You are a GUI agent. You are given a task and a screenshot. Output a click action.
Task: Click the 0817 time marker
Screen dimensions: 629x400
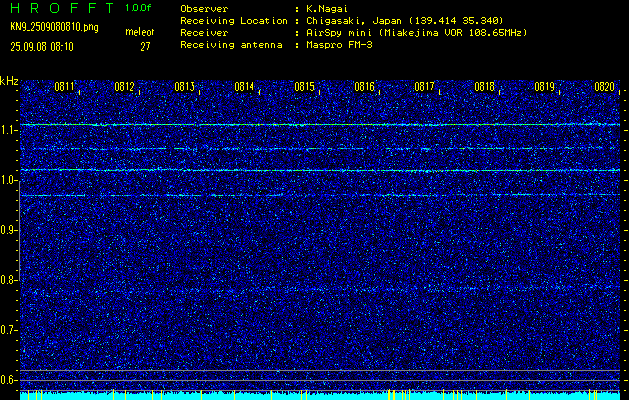(x=424, y=87)
